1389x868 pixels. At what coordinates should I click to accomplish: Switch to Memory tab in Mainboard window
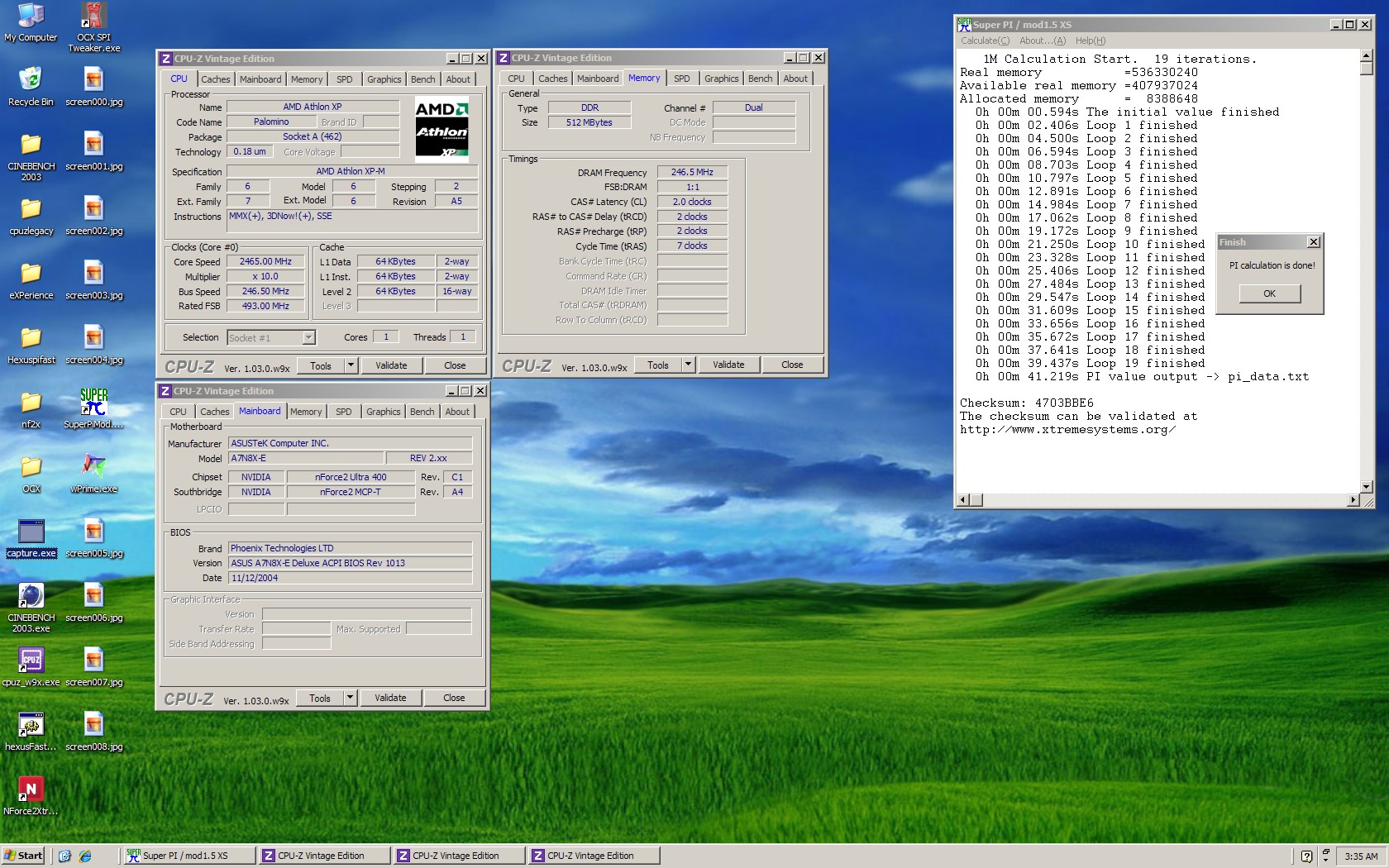point(306,412)
